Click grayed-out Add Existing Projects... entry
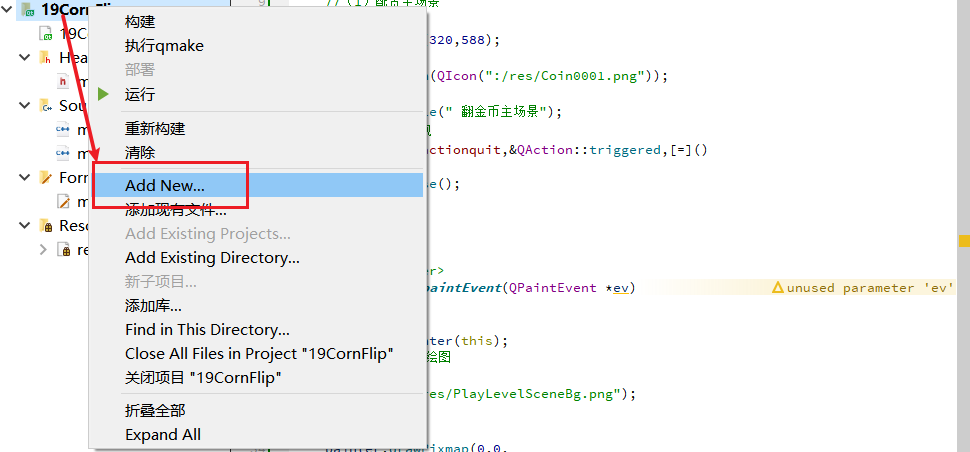The height and width of the screenshot is (452, 970). [x=258, y=234]
